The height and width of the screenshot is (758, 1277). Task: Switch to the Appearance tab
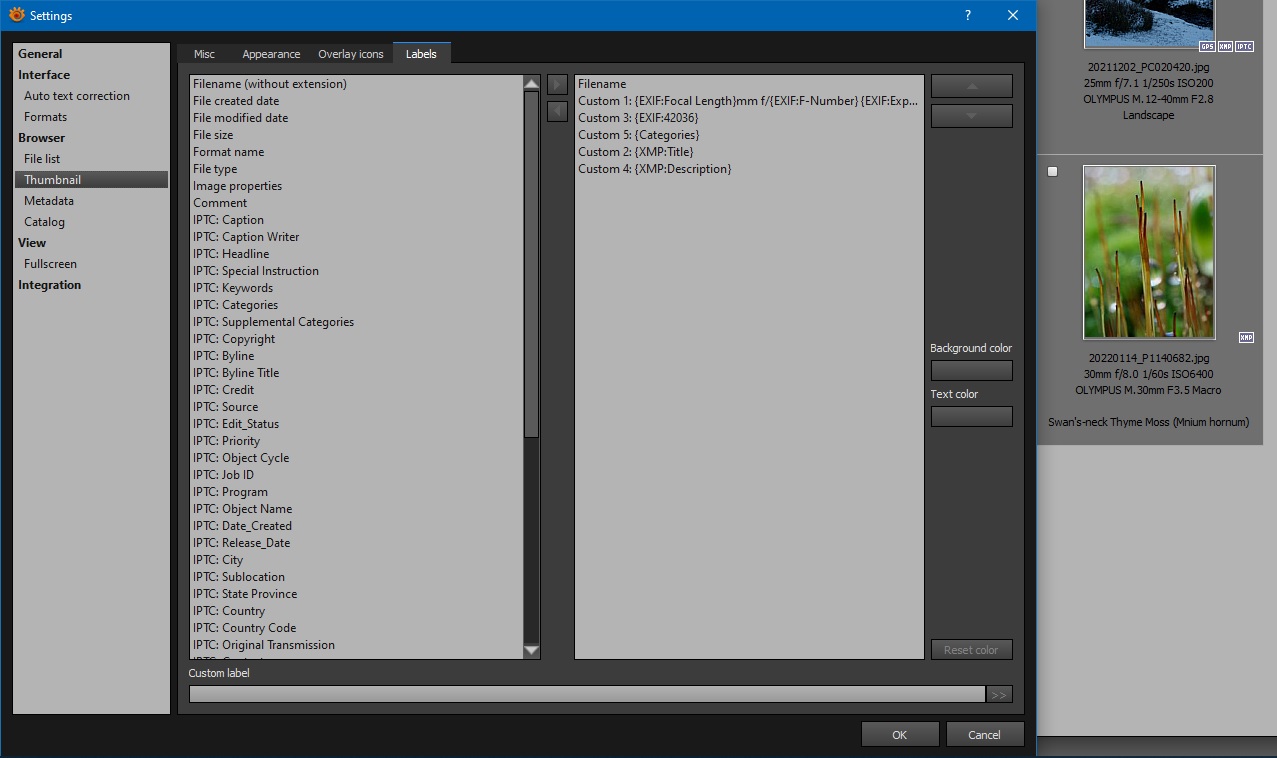[x=271, y=54]
